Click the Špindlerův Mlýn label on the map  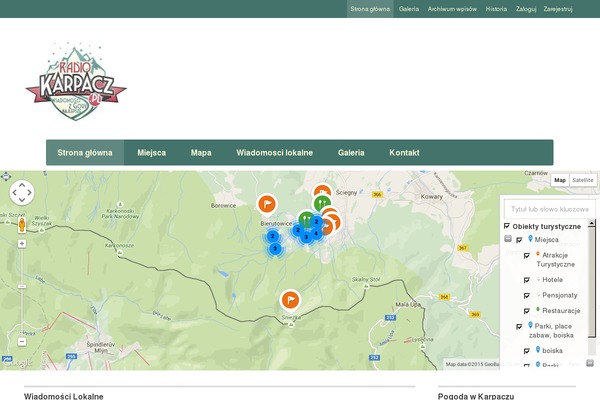click(x=101, y=347)
